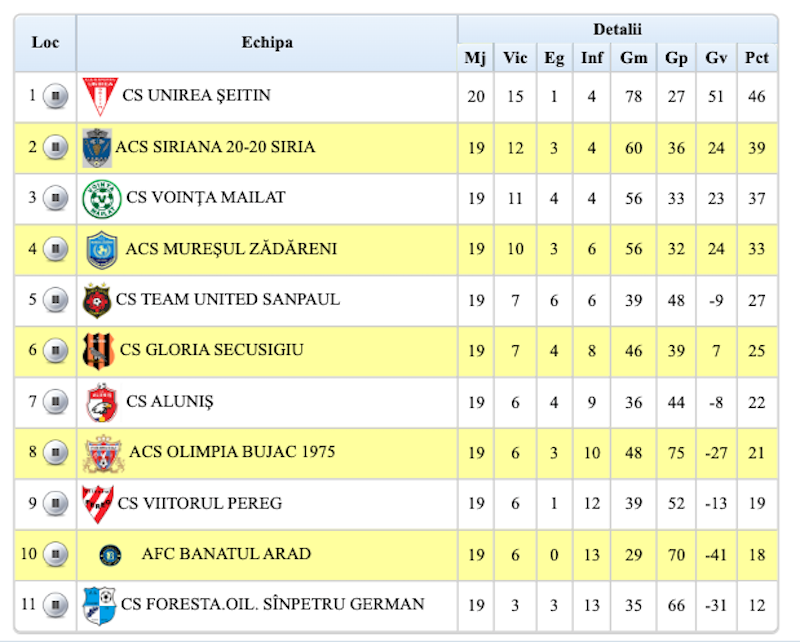Click the CS Voința Mailat green crest
The height and width of the screenshot is (642, 800).
pos(101,199)
